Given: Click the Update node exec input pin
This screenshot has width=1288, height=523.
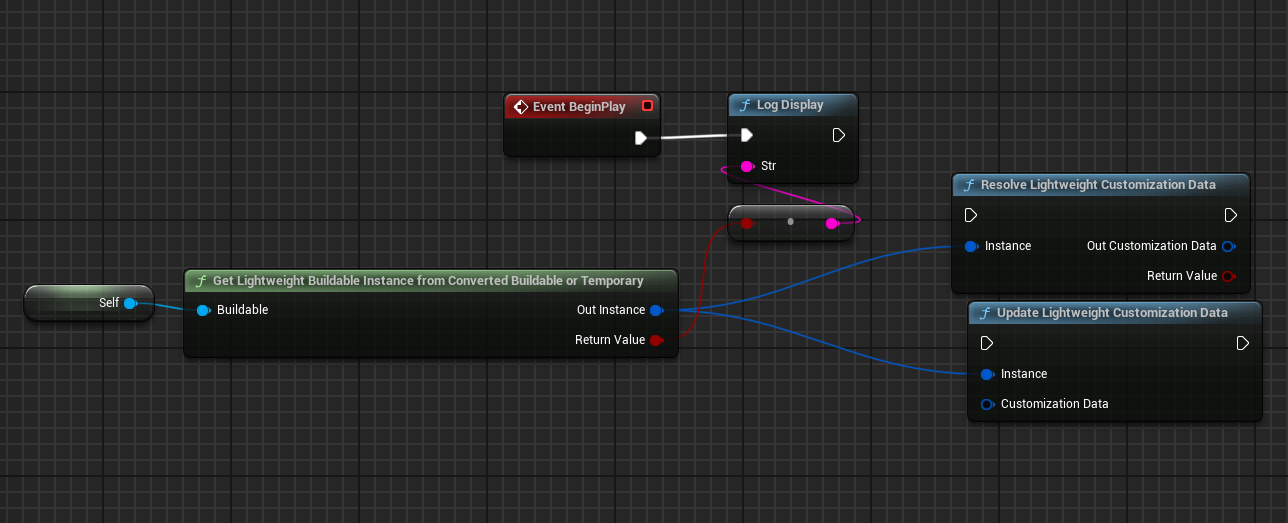Looking at the screenshot, I should click(987, 343).
